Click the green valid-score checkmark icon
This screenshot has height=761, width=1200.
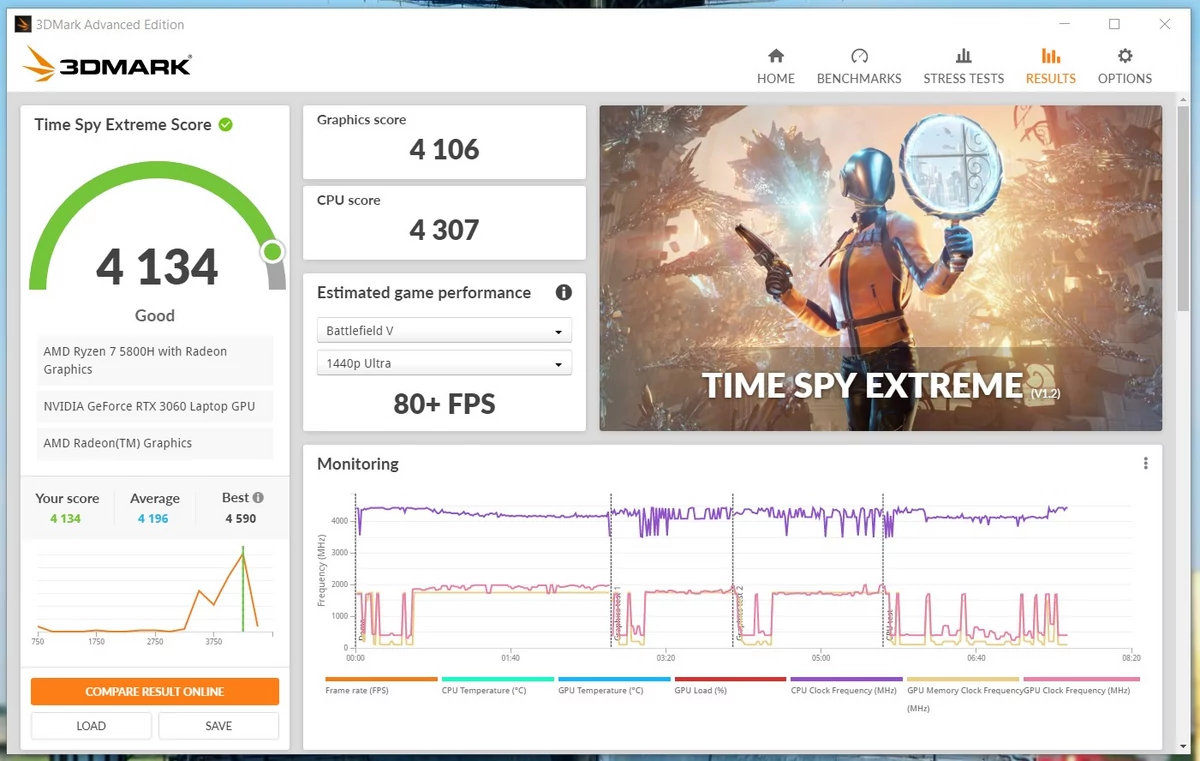click(x=226, y=124)
